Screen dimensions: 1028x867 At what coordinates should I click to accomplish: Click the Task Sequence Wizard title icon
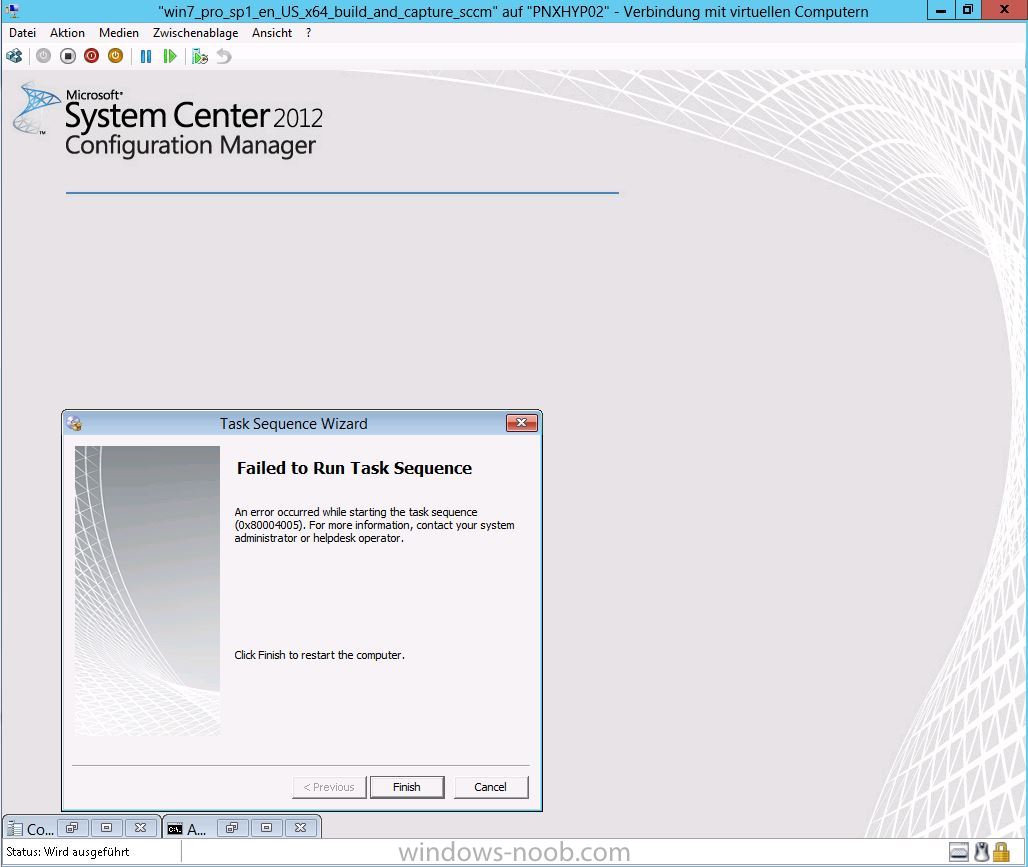[x=74, y=424]
